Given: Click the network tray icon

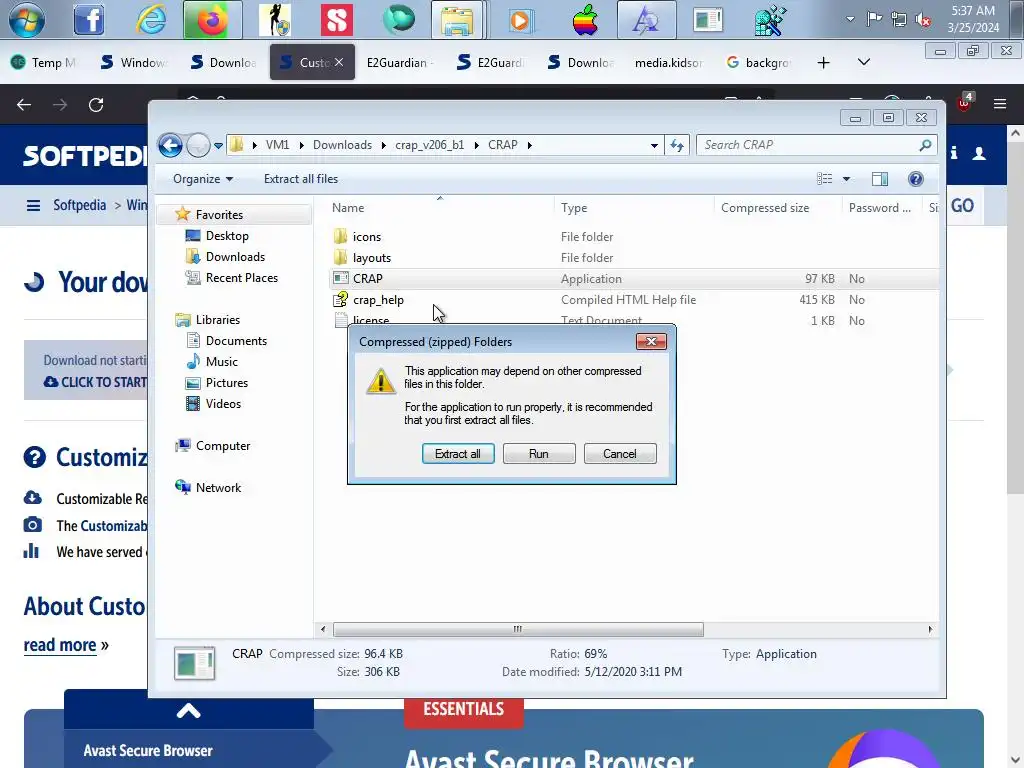Looking at the screenshot, I should click(x=899, y=20).
